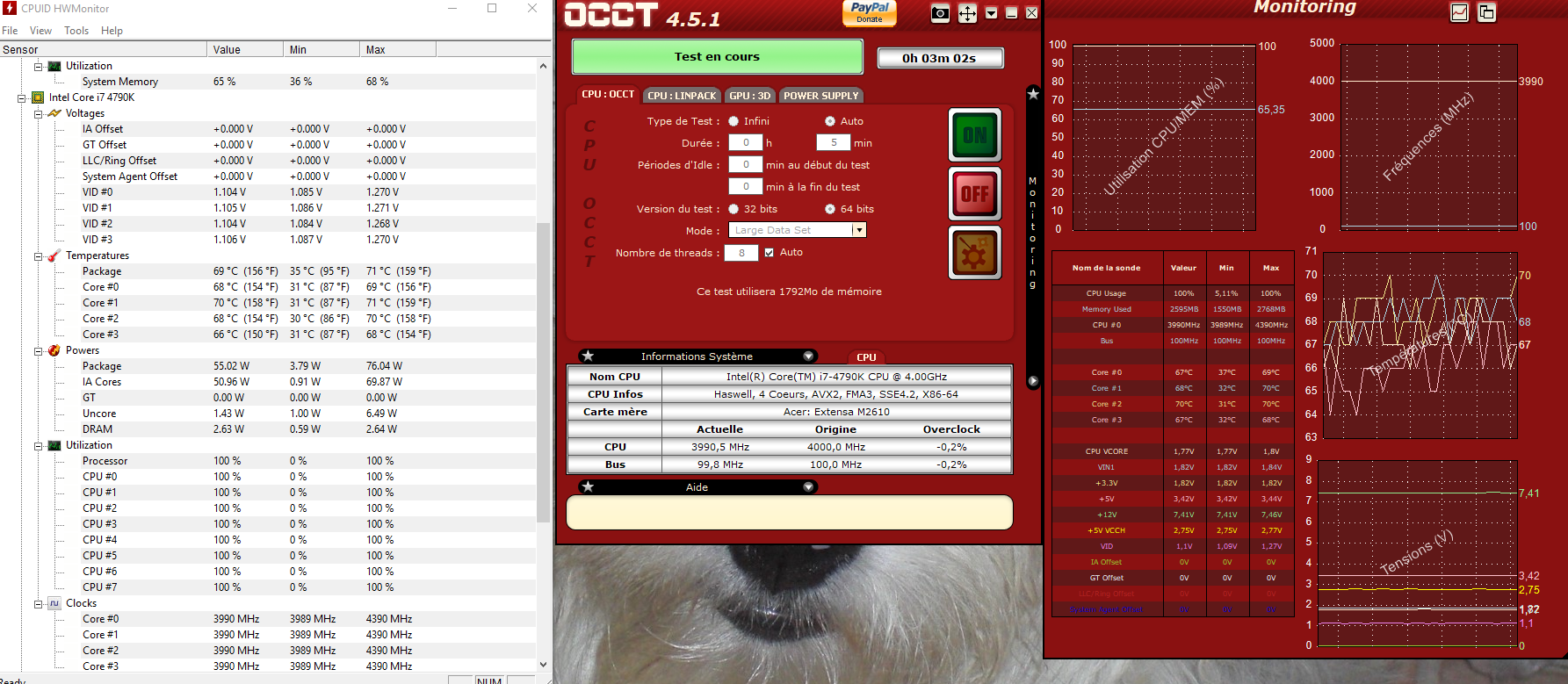1568x684 pixels.
Task: Click the Utilization chip icon under Intel Core
Action: (54, 445)
